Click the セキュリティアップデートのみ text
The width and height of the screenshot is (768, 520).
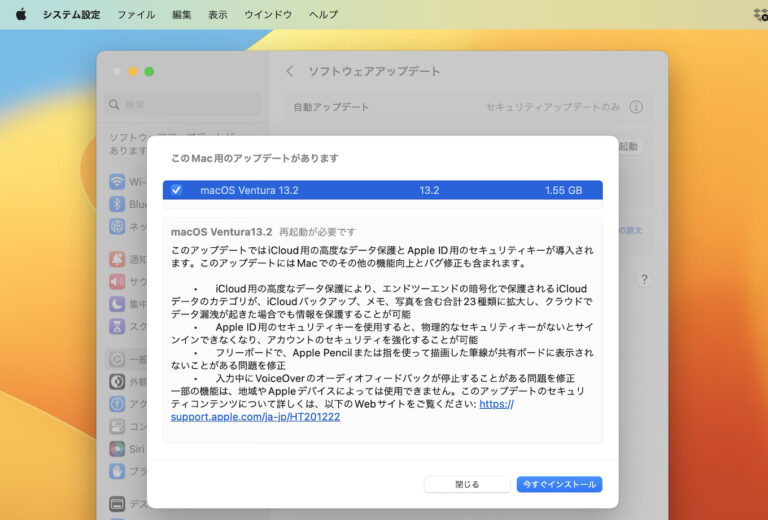click(553, 107)
